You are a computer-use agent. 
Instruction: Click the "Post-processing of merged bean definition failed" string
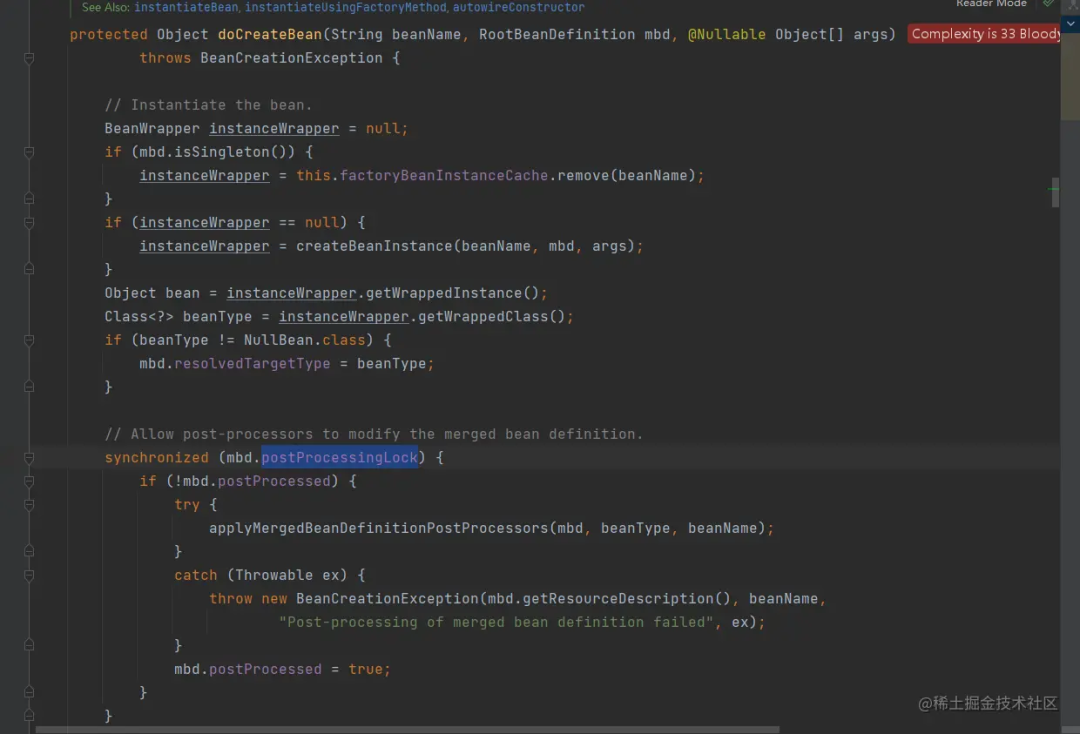[496, 622]
